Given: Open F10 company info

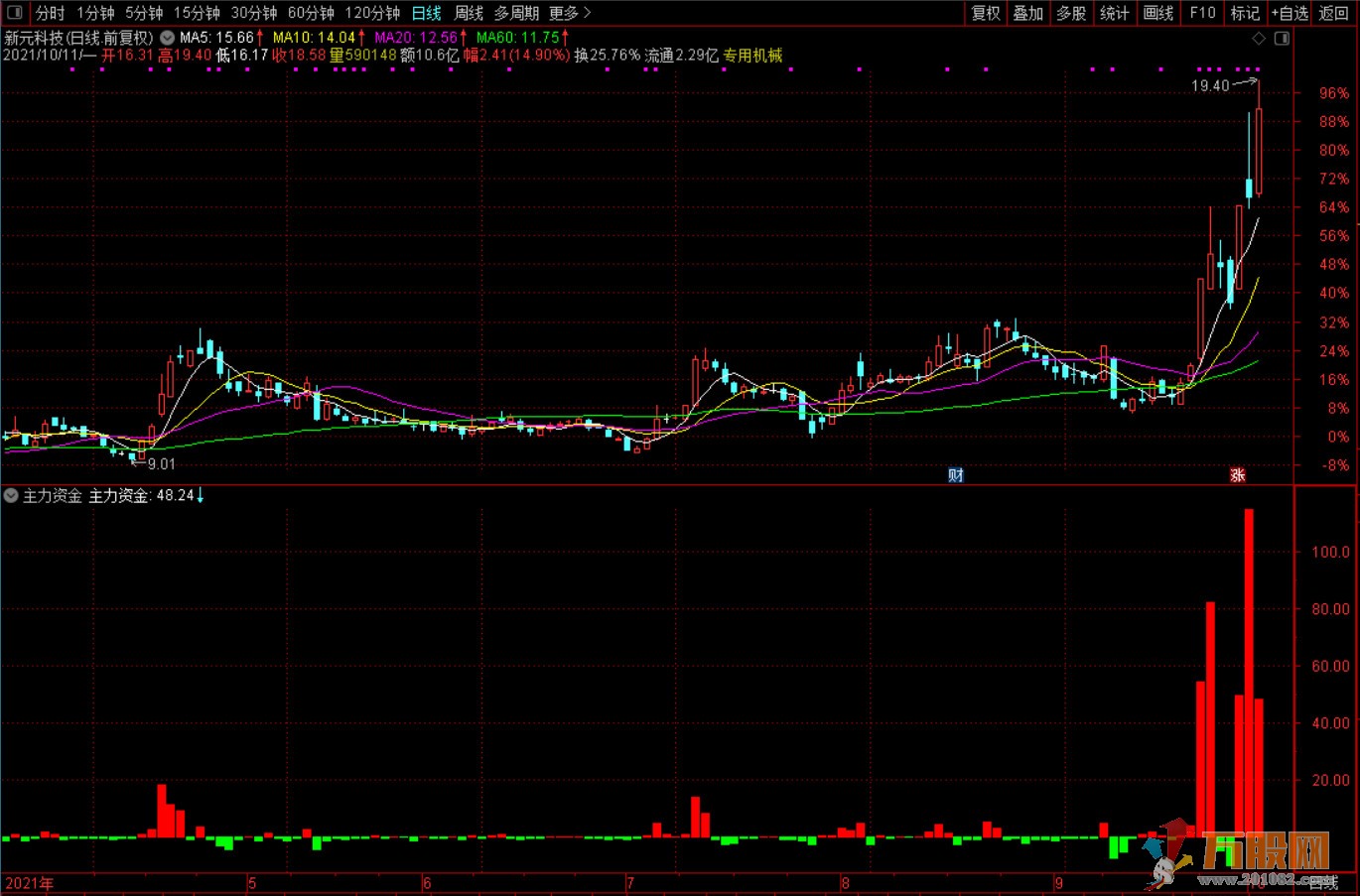Looking at the screenshot, I should (1202, 13).
